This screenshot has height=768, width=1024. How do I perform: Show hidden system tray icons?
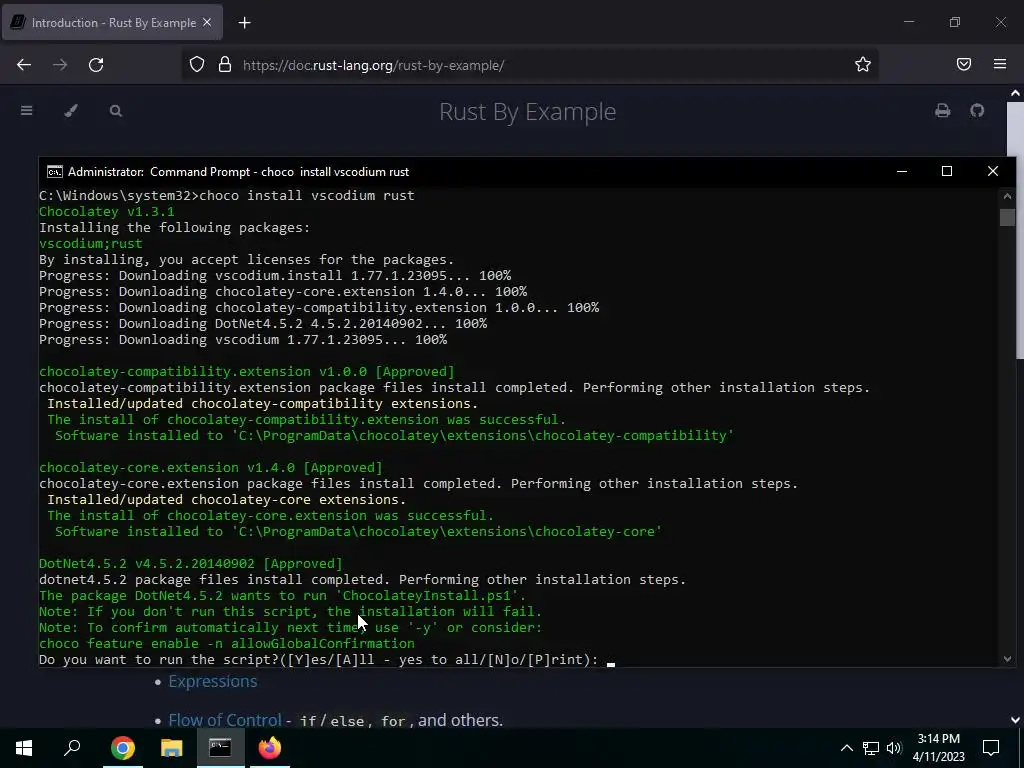click(846, 748)
